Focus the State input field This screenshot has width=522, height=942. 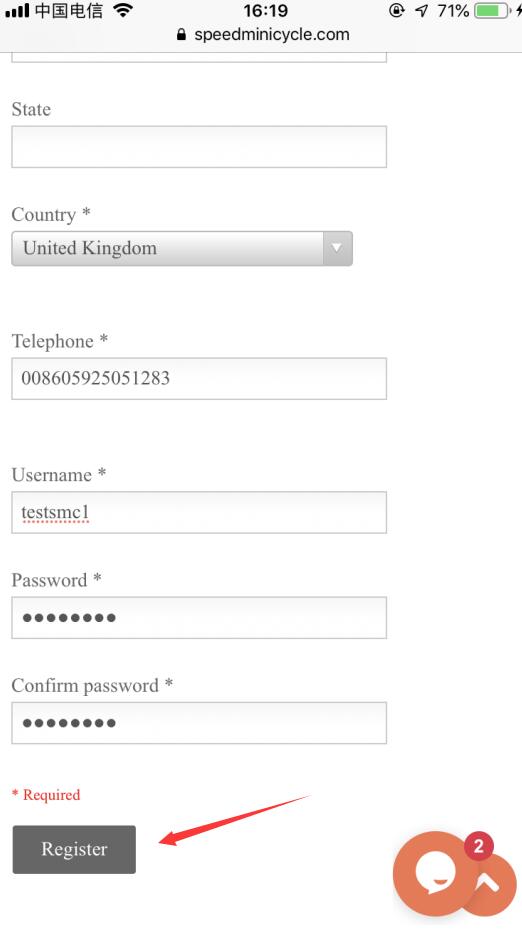(199, 147)
